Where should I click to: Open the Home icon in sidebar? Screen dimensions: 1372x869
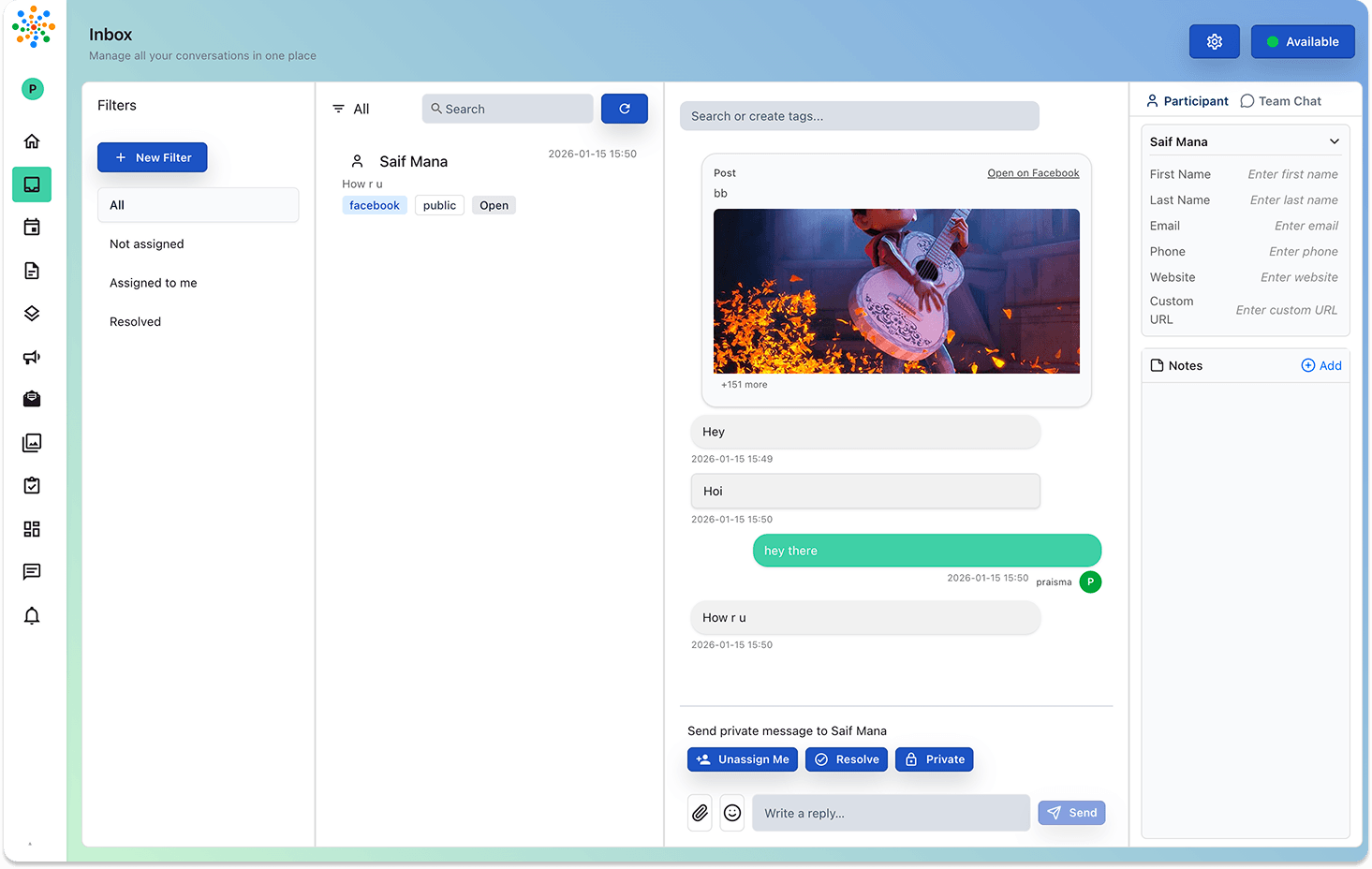click(32, 140)
